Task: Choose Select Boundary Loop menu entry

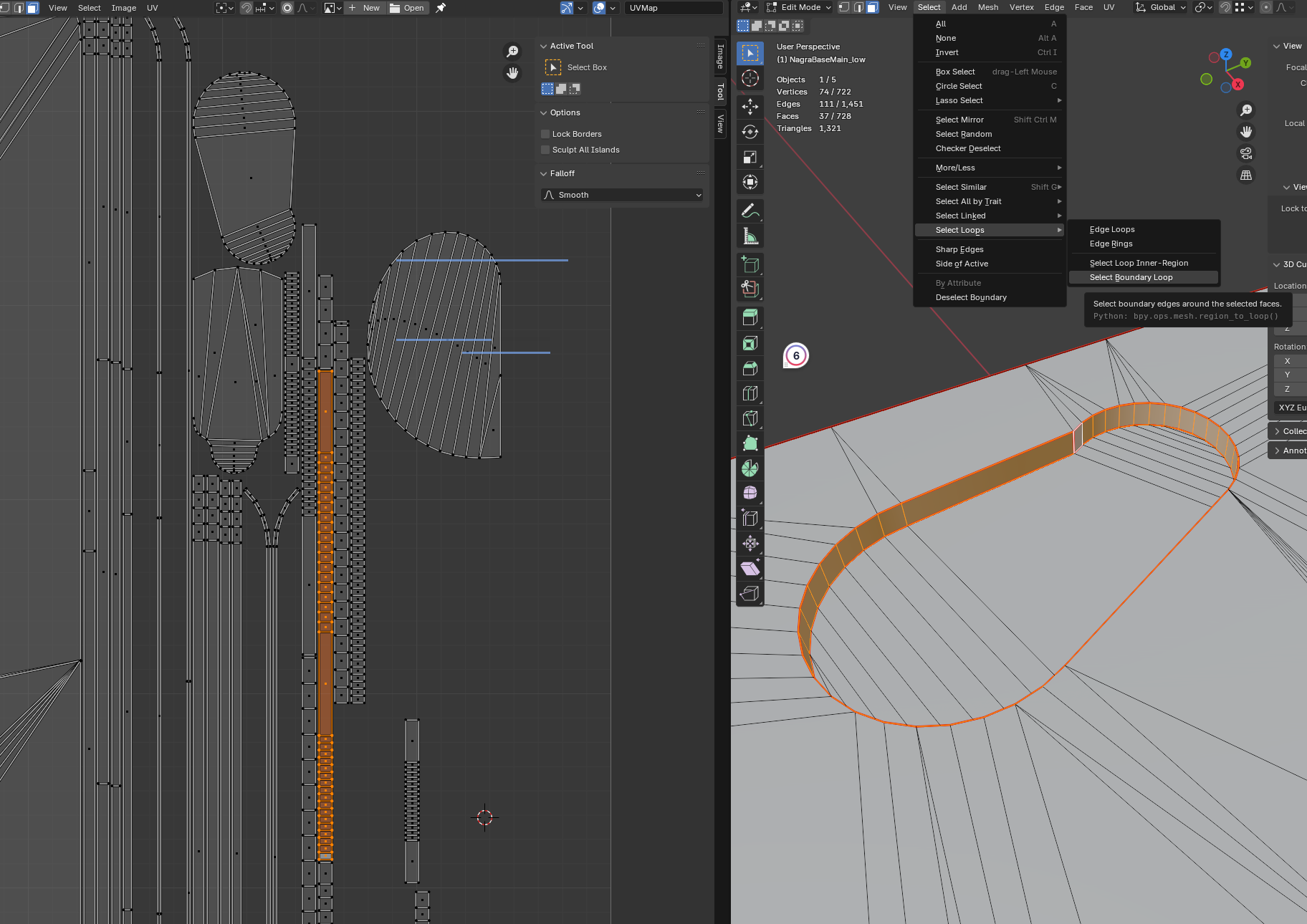Action: tap(1143, 277)
